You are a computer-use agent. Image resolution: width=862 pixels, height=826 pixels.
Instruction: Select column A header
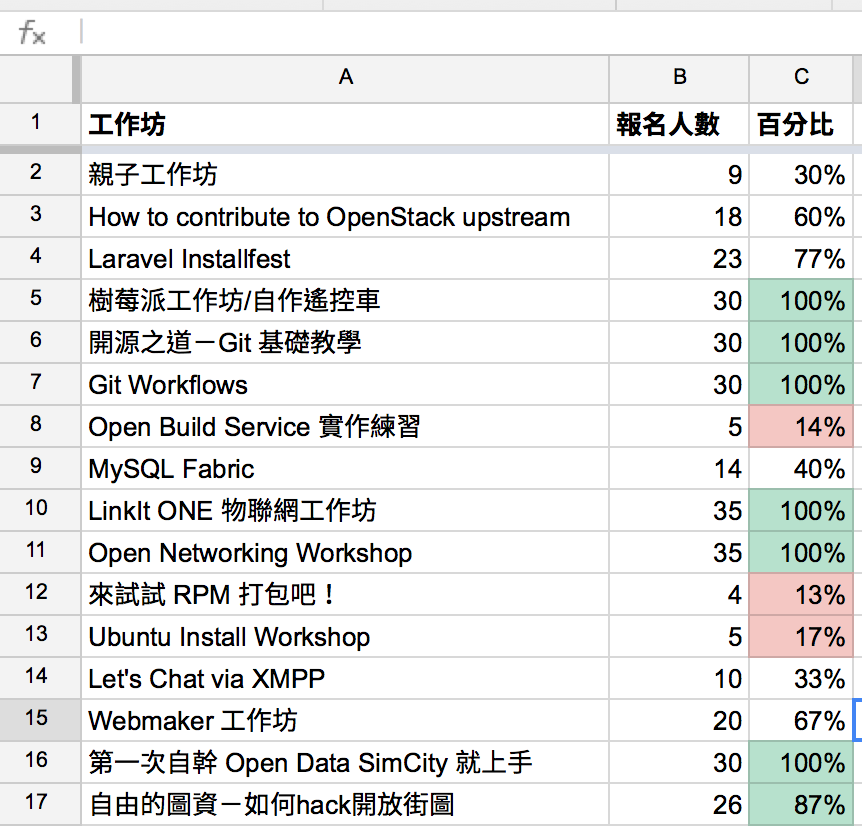(x=345, y=79)
